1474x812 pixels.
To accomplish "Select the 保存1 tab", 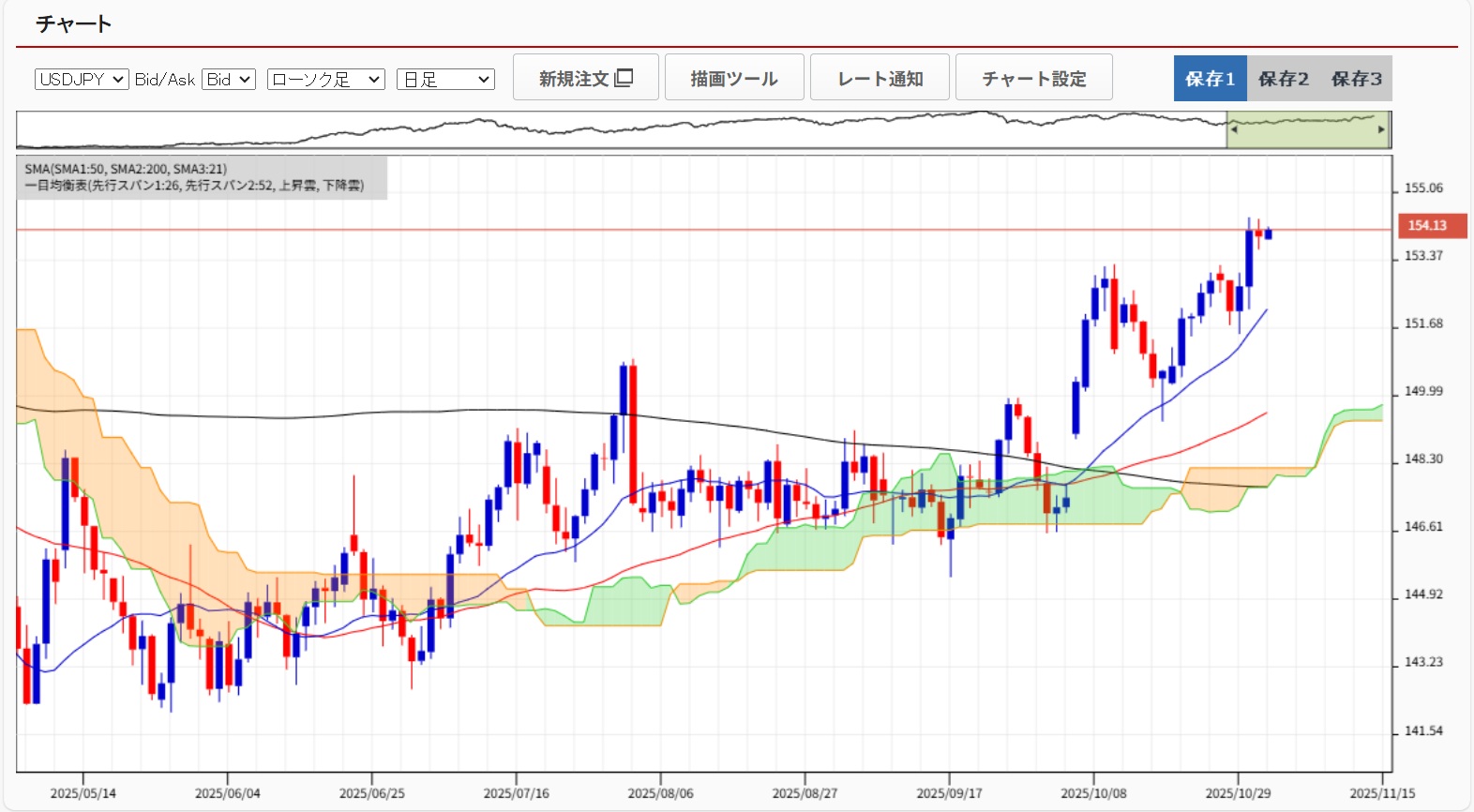I will point(1210,79).
